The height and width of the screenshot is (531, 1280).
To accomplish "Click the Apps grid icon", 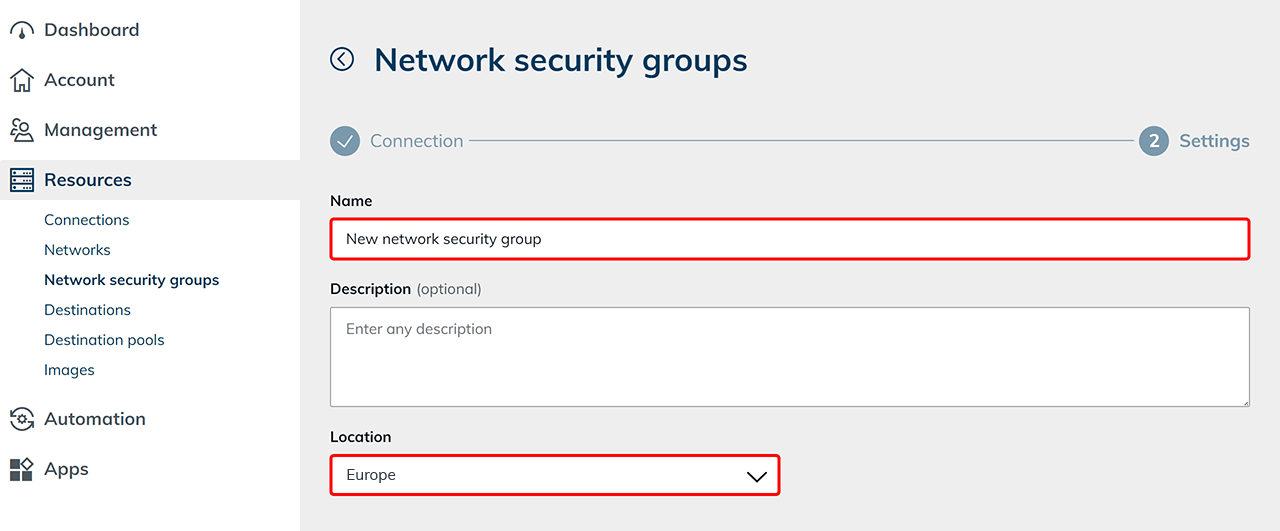I will (22, 469).
